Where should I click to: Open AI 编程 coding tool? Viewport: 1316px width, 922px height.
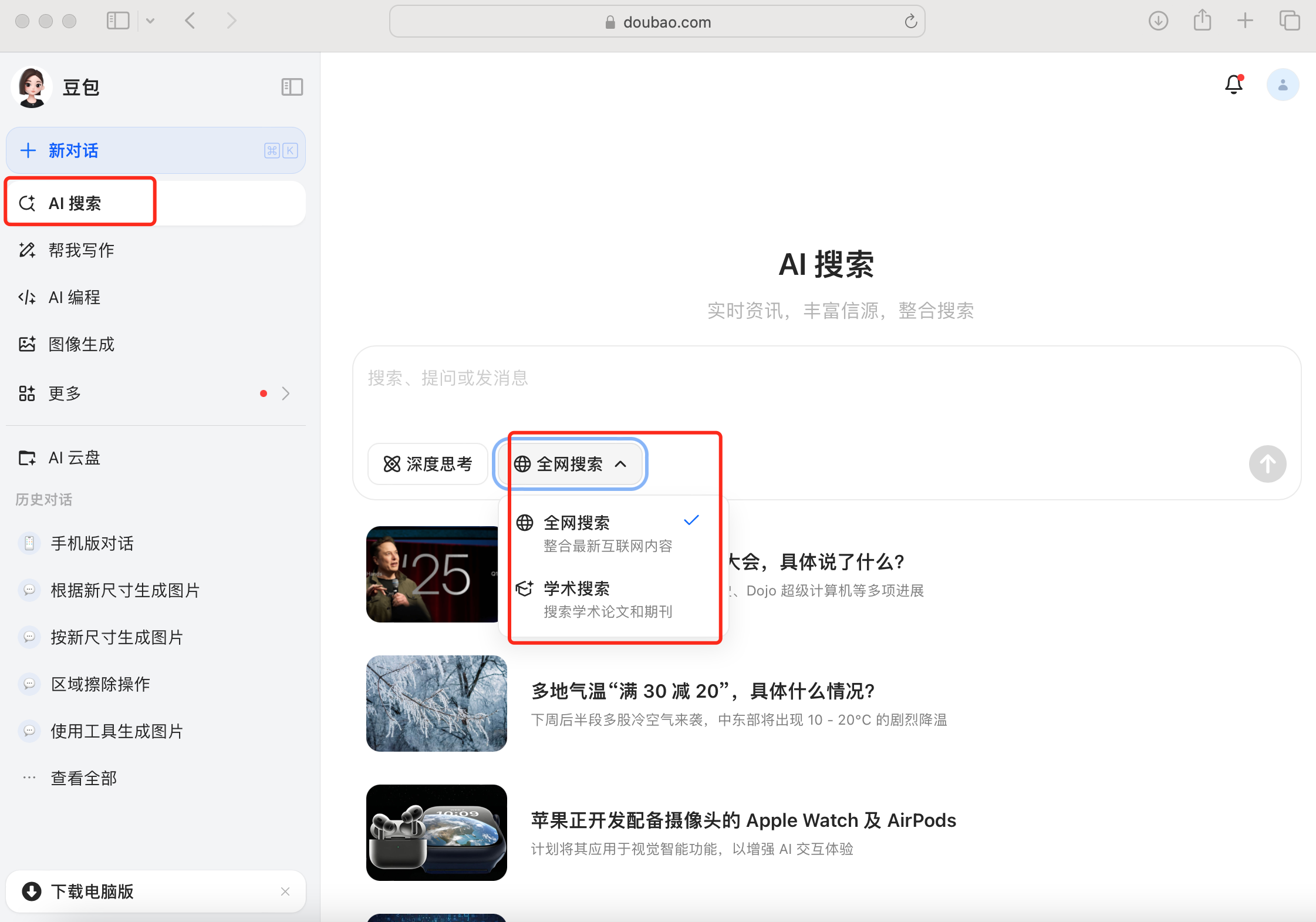click(x=156, y=297)
